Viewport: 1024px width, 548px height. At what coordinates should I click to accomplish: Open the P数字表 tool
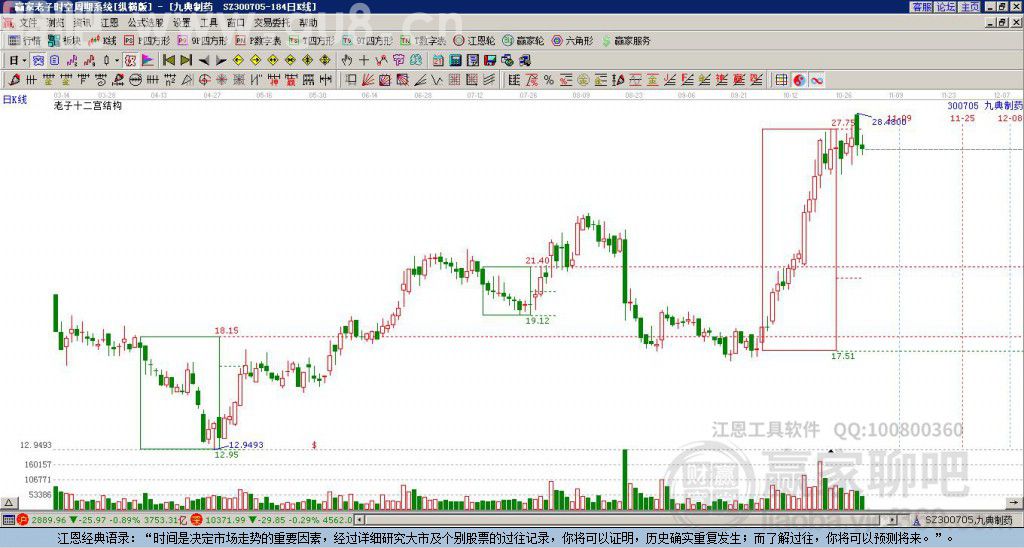258,40
